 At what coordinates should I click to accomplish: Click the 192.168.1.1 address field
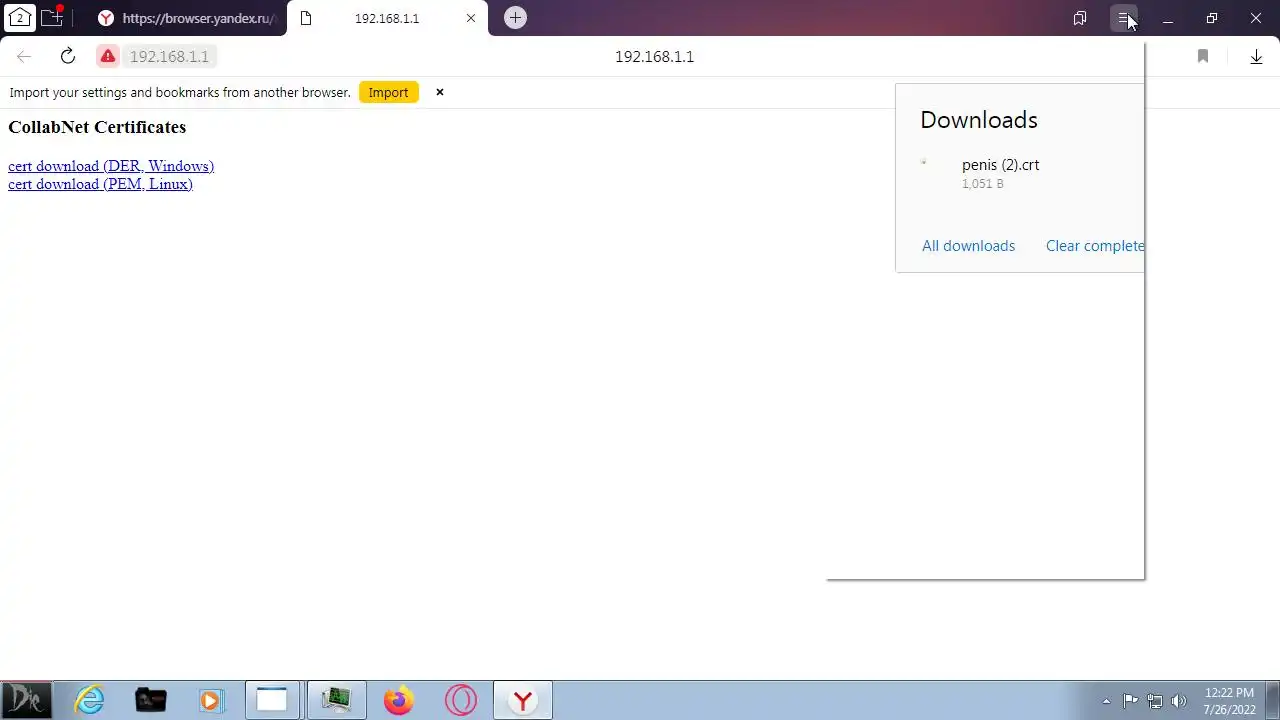(169, 56)
